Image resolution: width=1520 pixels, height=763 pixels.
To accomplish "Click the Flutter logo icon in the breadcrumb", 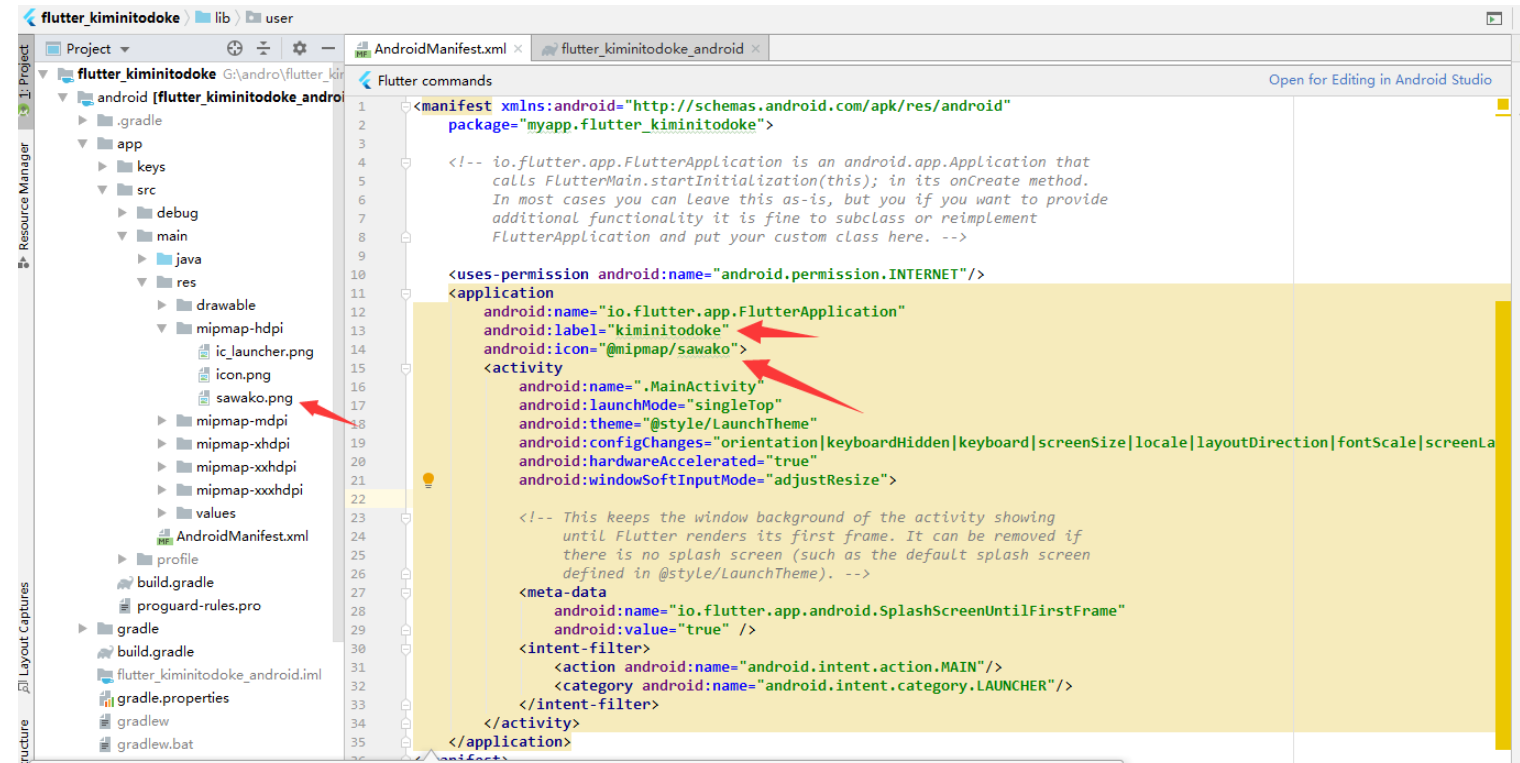I will pyautogui.click(x=29, y=18).
